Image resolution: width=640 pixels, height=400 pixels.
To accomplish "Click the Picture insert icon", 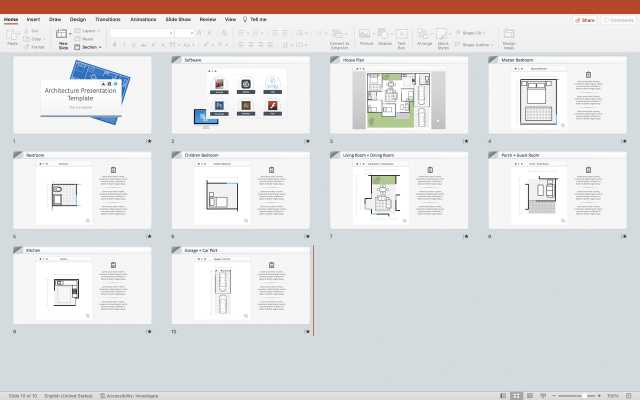I will [366, 36].
